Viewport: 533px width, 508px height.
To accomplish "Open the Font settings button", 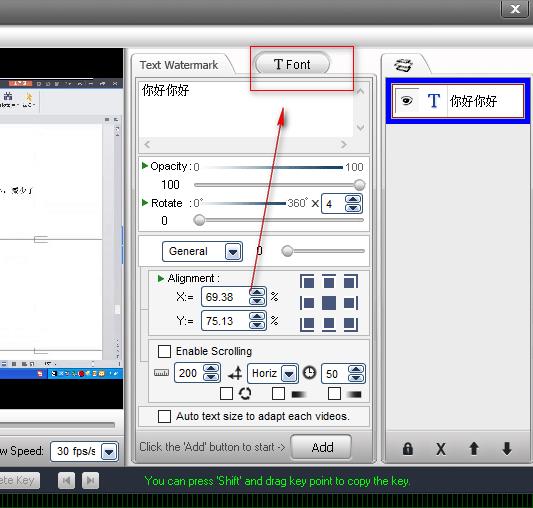I will [x=292, y=64].
